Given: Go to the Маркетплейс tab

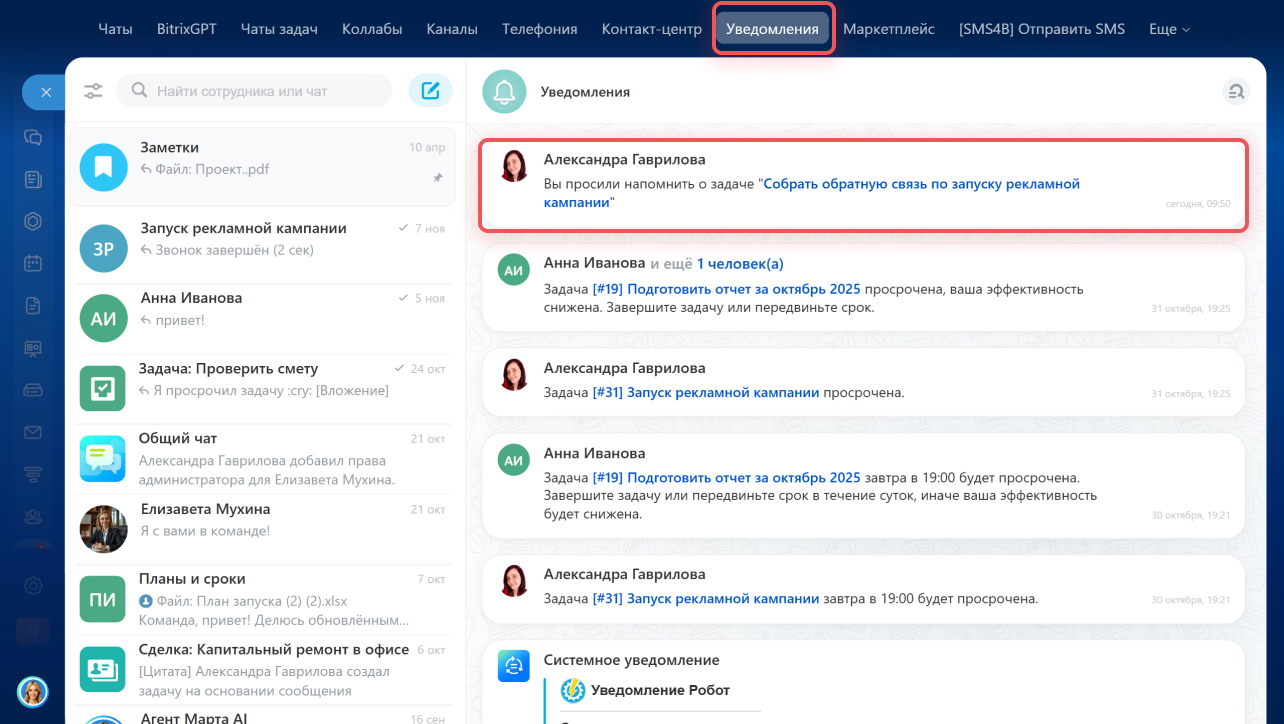Looking at the screenshot, I should coord(888,29).
